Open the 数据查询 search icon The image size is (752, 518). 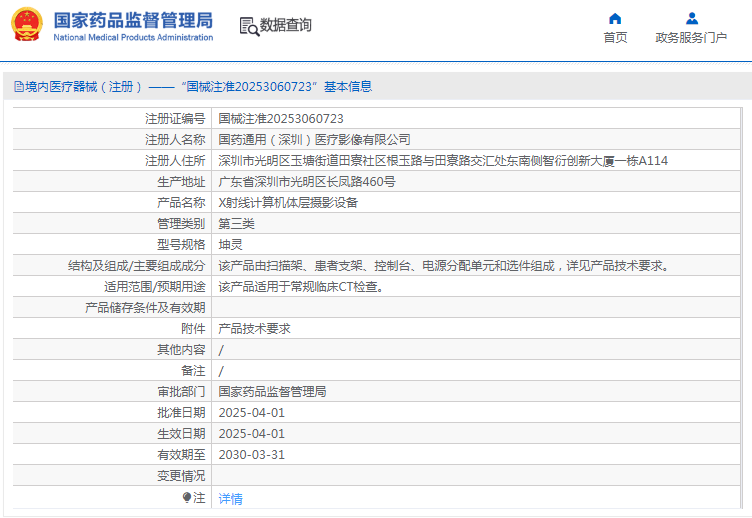(249, 26)
